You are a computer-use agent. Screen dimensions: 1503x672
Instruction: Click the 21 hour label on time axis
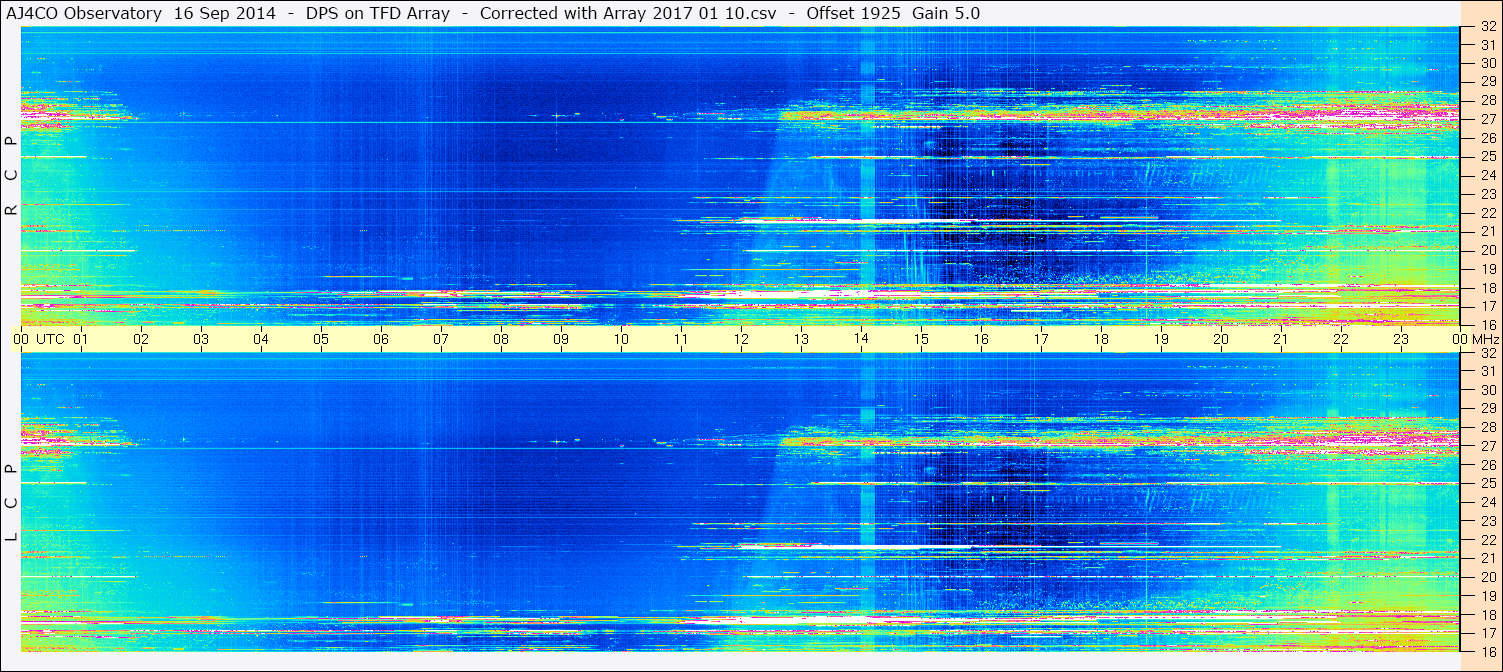point(1281,339)
